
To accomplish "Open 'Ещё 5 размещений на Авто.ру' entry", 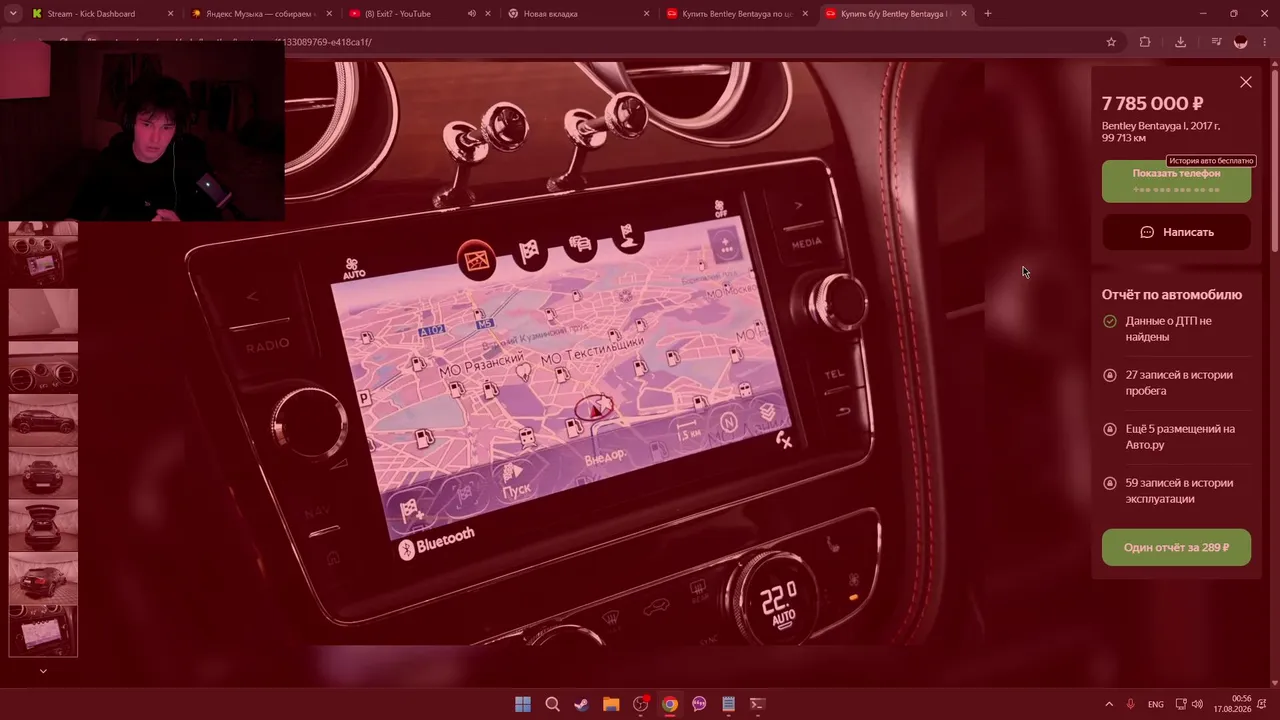I will (1176, 437).
